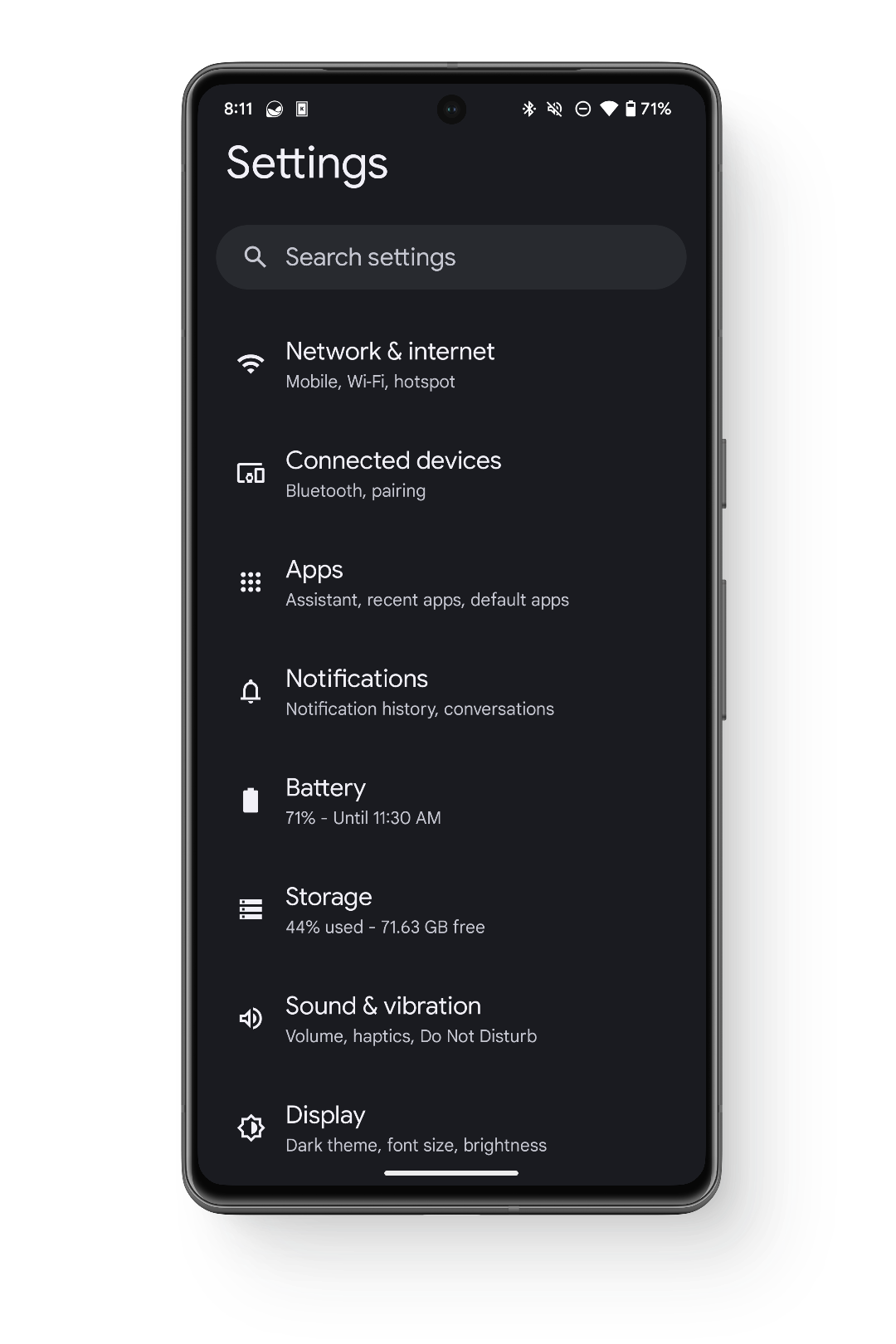The image size is (896, 1344).
Task: Tap the Do Not Disturb status icon
Action: [x=583, y=109]
